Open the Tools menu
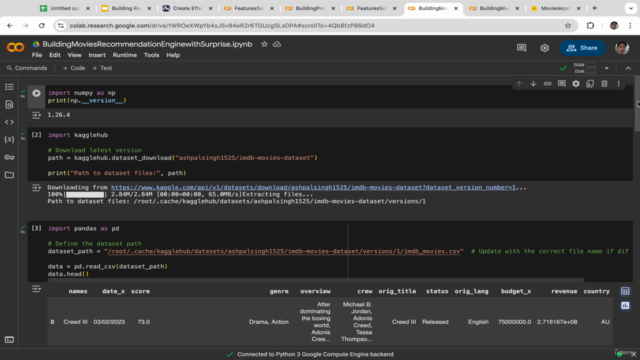 pos(151,55)
